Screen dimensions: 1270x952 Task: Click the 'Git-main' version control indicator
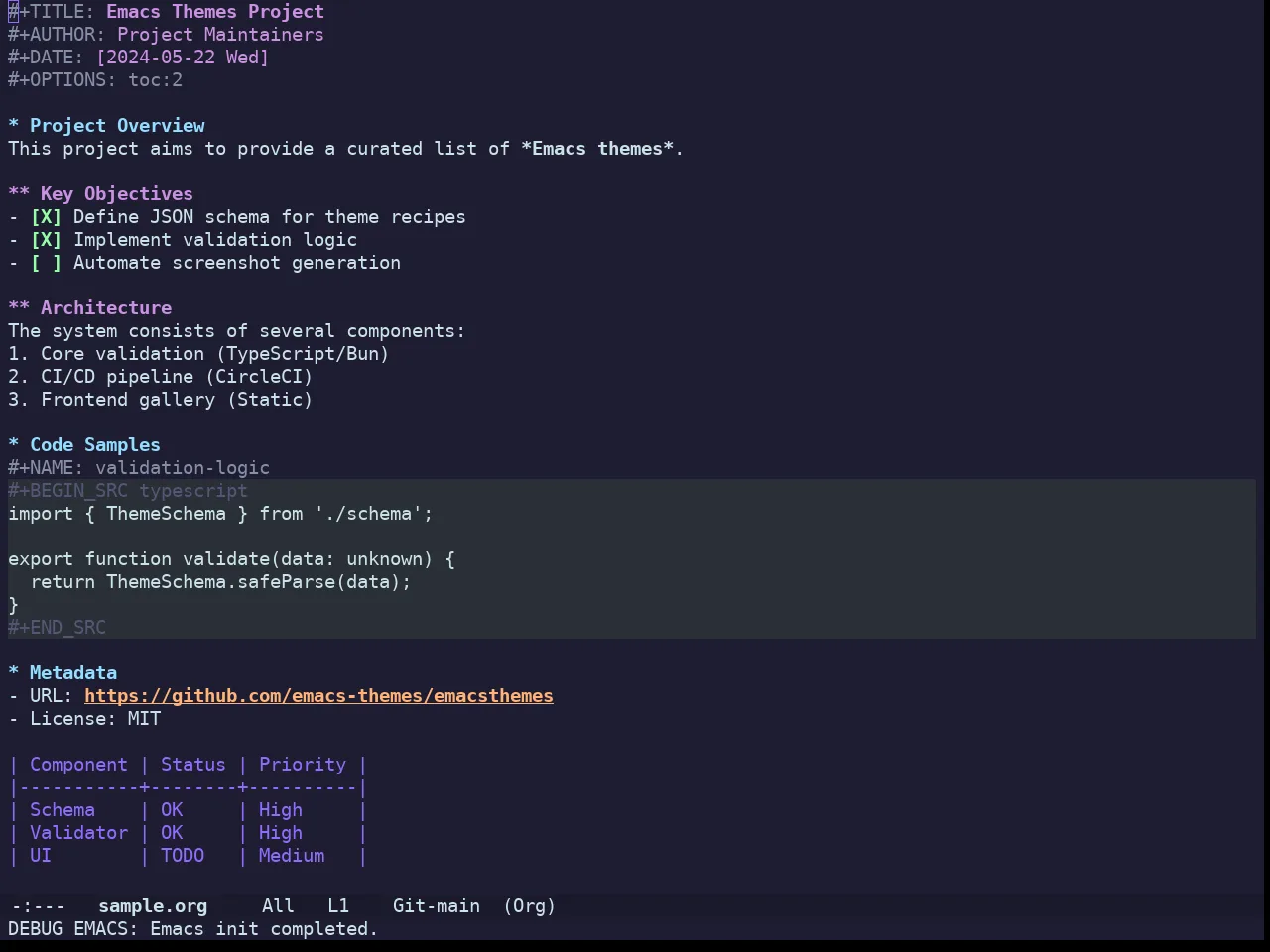437,906
